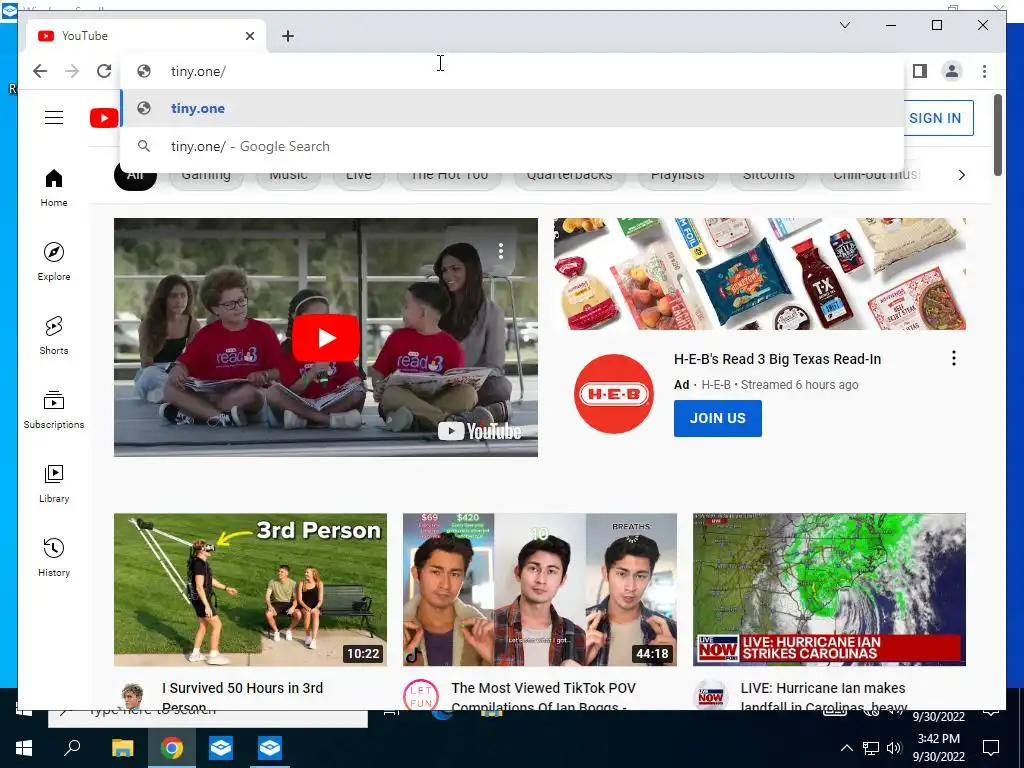1024x768 pixels.
Task: Open Shorts in sidebar
Action: [54, 336]
